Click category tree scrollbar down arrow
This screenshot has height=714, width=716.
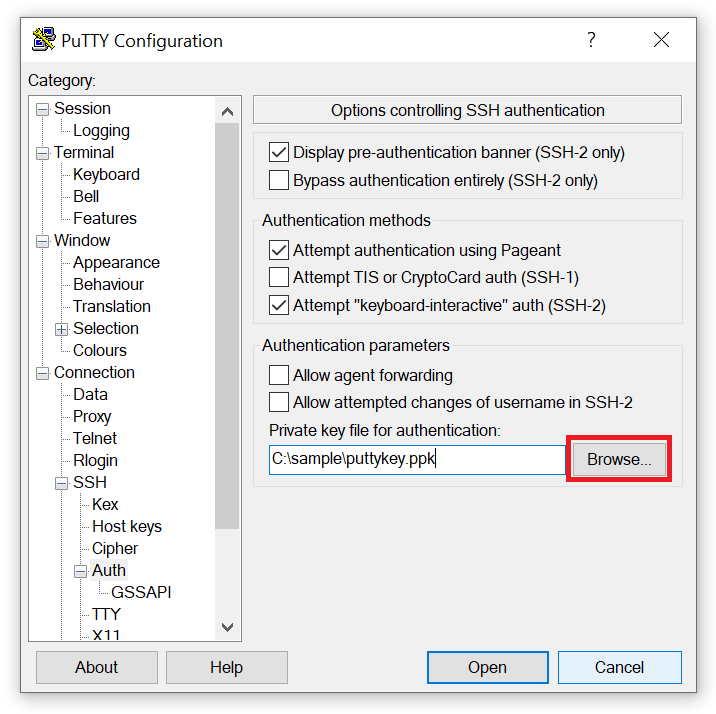(x=227, y=627)
